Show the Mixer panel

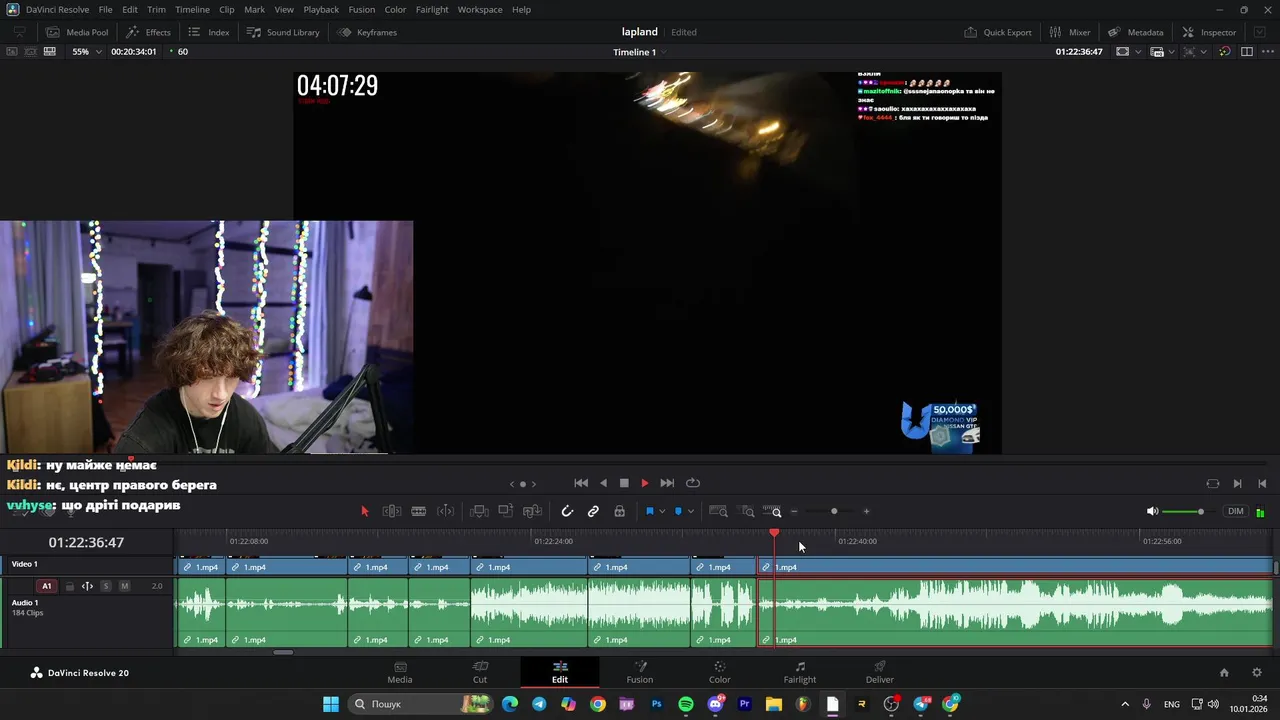(x=1069, y=32)
